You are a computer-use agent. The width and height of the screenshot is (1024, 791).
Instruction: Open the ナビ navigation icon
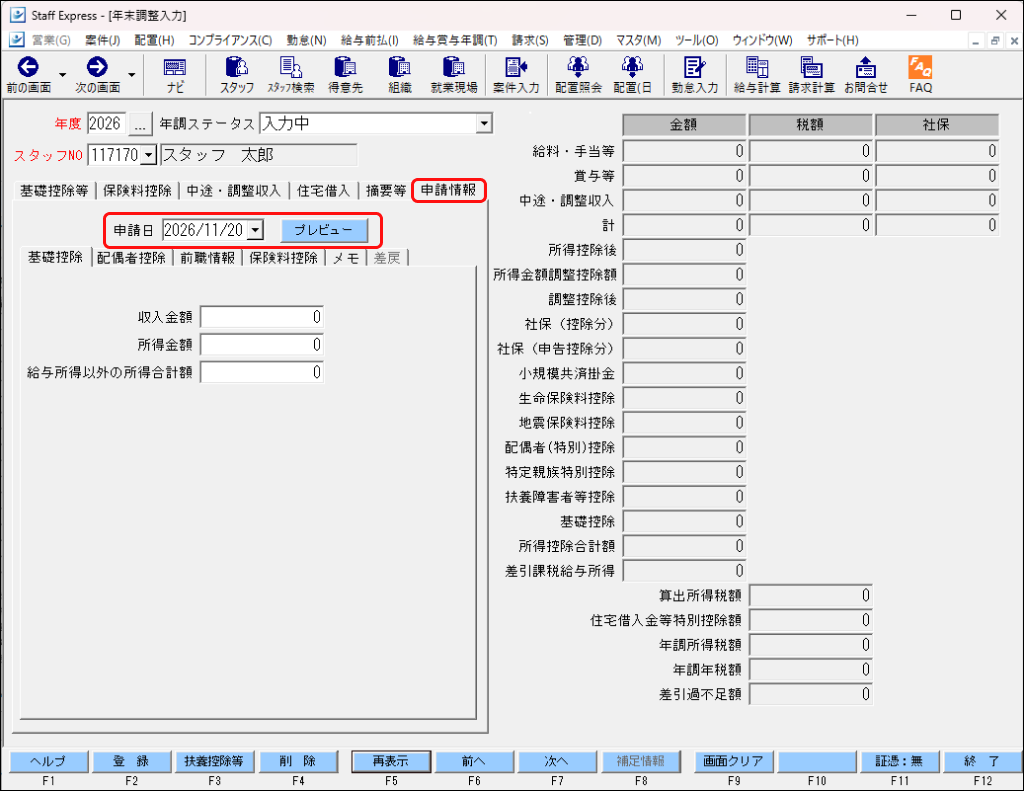point(174,74)
